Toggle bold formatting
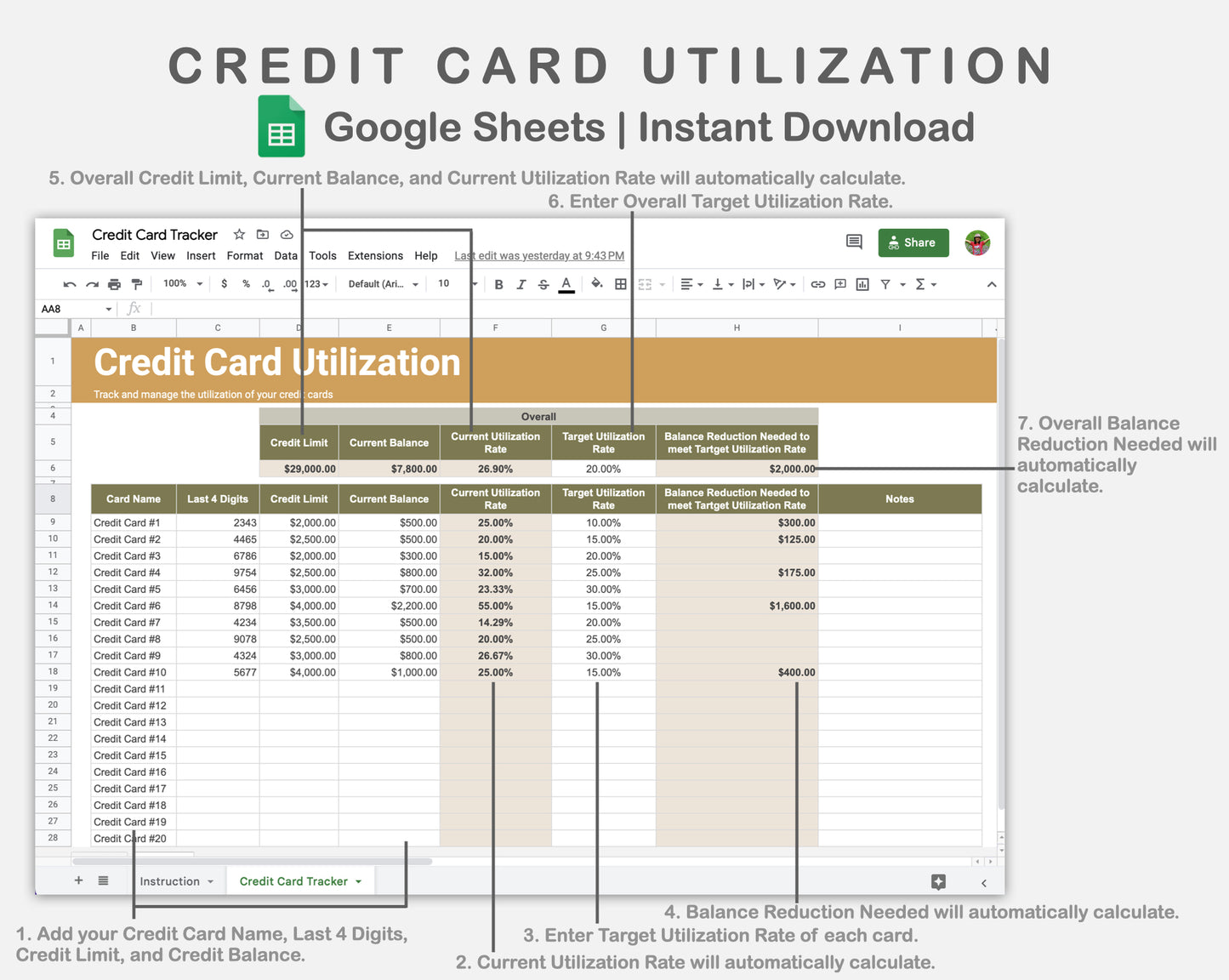The image size is (1229, 980). 498,283
